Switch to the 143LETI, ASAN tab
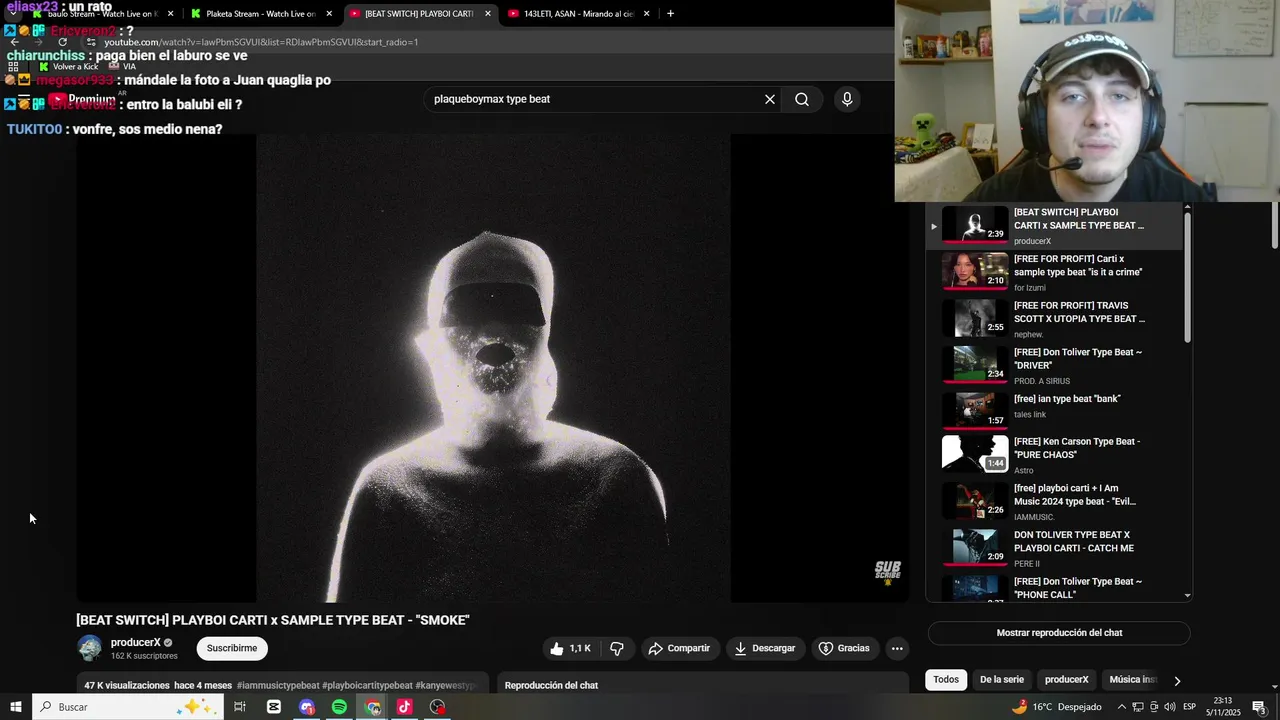1280x720 pixels. point(578,14)
